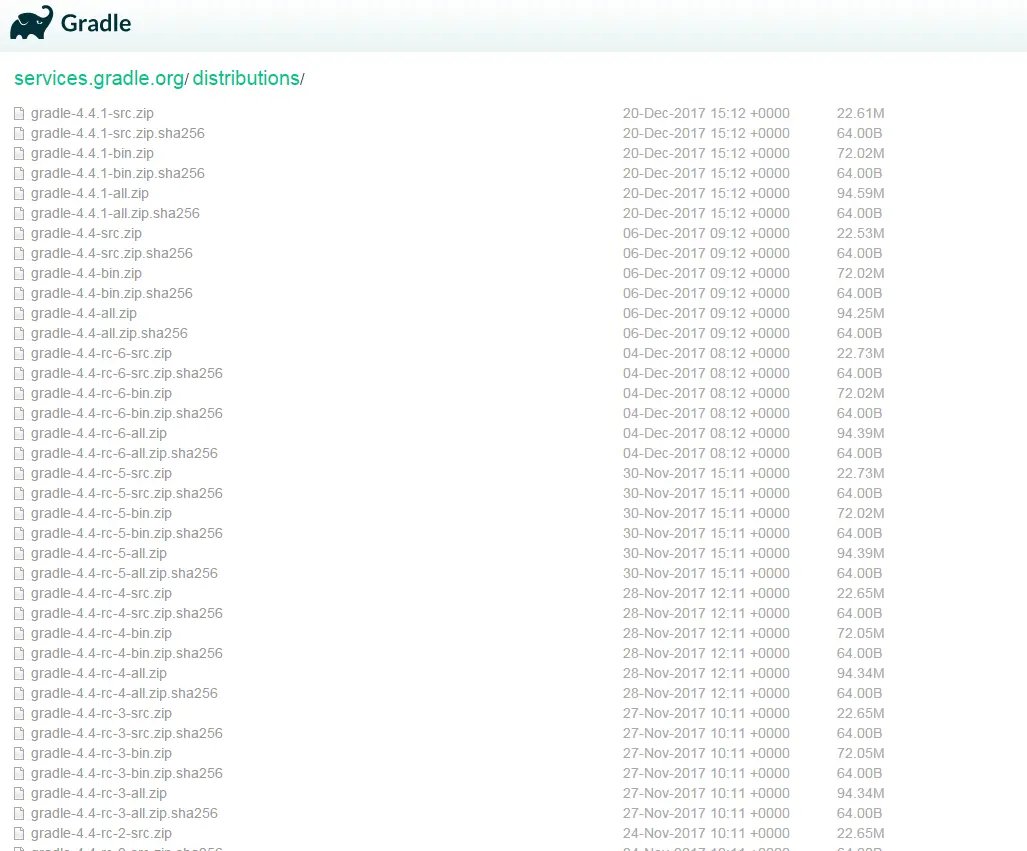Image resolution: width=1027 pixels, height=851 pixels.
Task: Click file icon beside gradle-4.4-rc-5-src.zip.sha256
Action: 19,493
